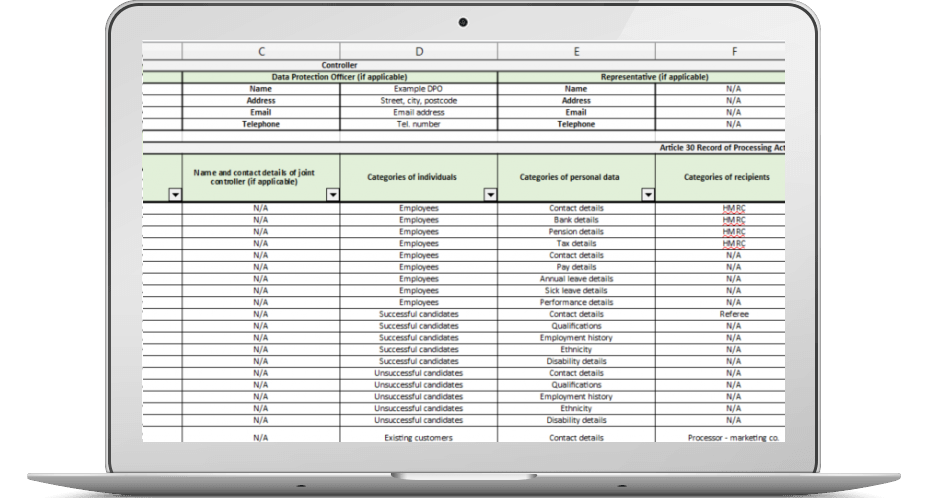Select the Annual leave details cell
The image size is (926, 498).
click(576, 279)
